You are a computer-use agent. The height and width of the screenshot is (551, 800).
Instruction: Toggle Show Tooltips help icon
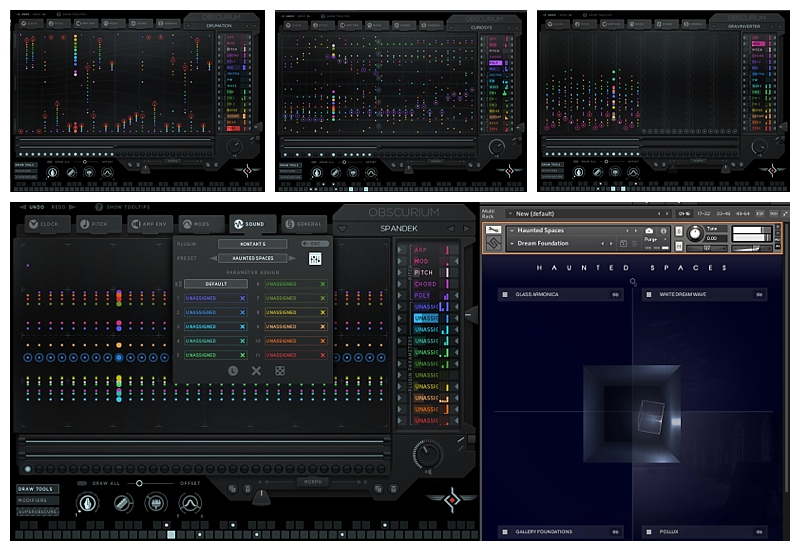[99, 207]
